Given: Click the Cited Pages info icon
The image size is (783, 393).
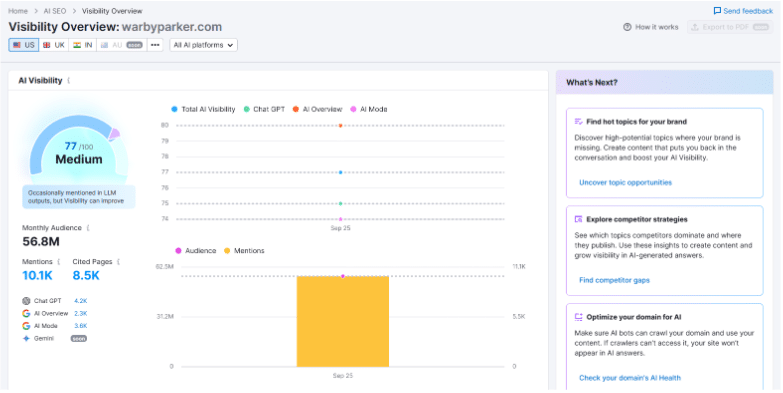Looking at the screenshot, I should [118, 262].
